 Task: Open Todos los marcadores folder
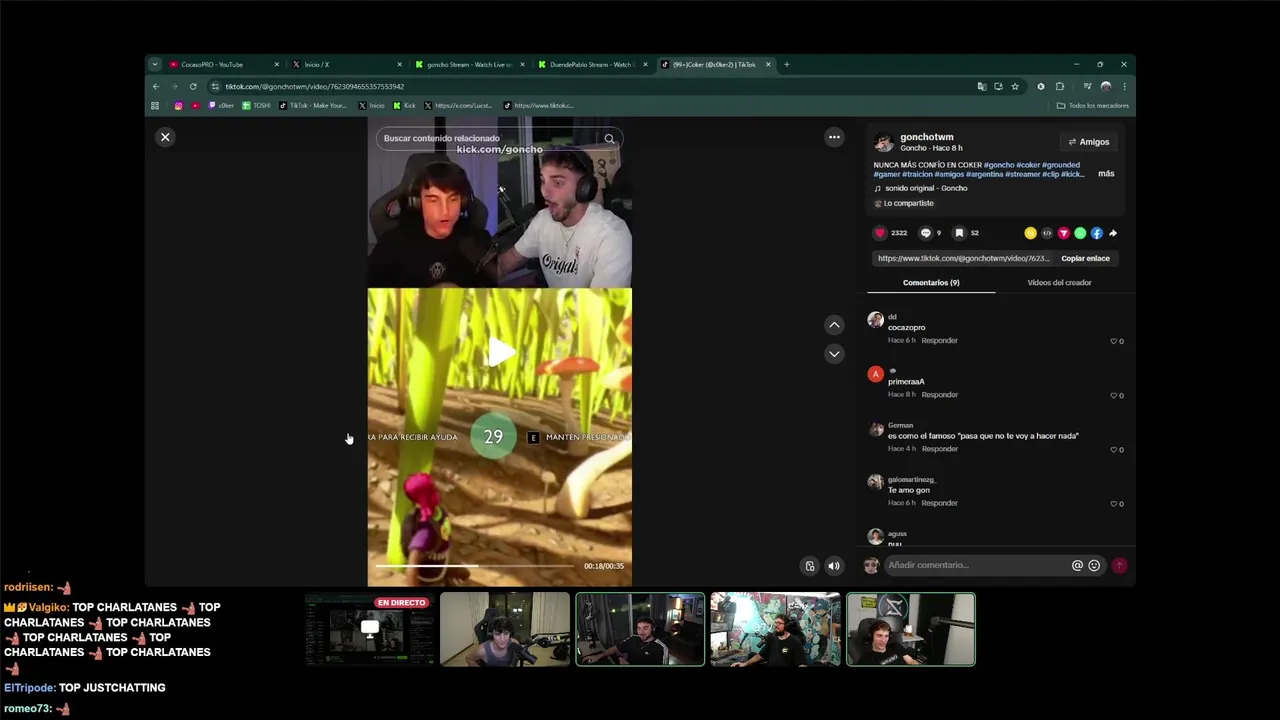(1093, 106)
